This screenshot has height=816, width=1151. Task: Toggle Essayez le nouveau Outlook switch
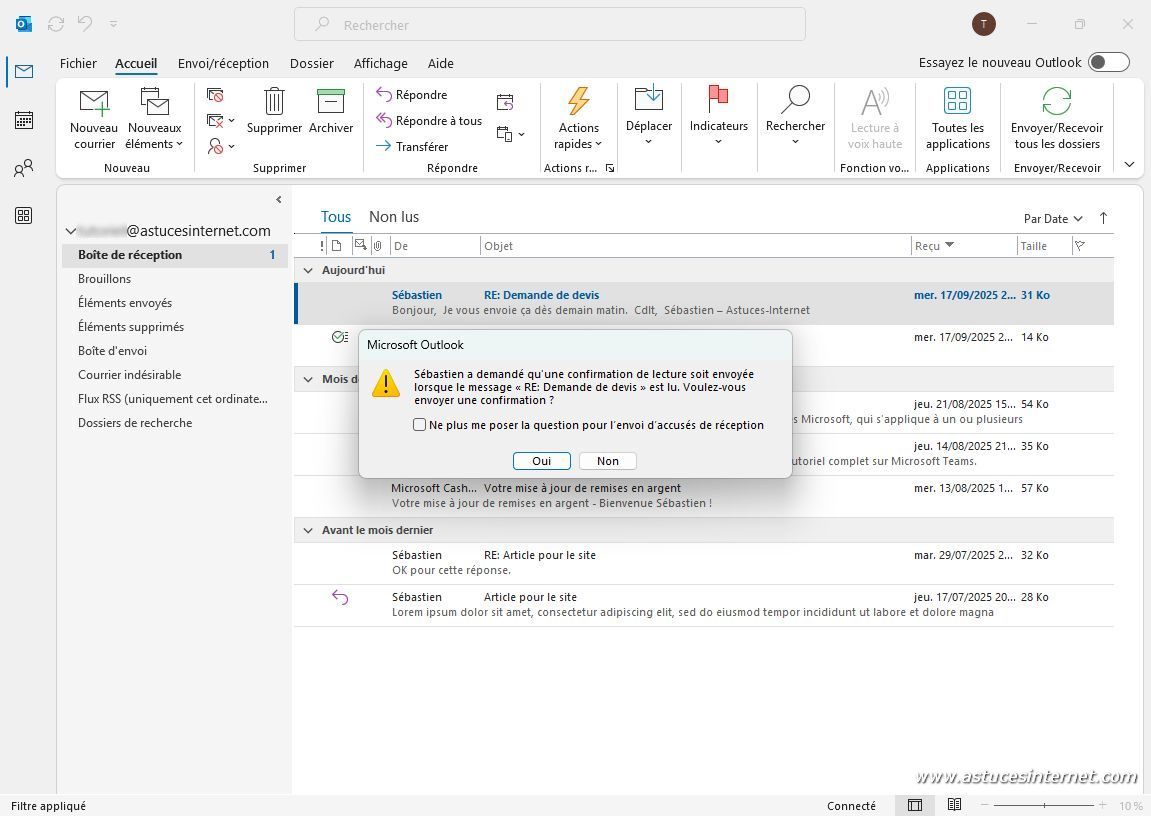(1108, 62)
